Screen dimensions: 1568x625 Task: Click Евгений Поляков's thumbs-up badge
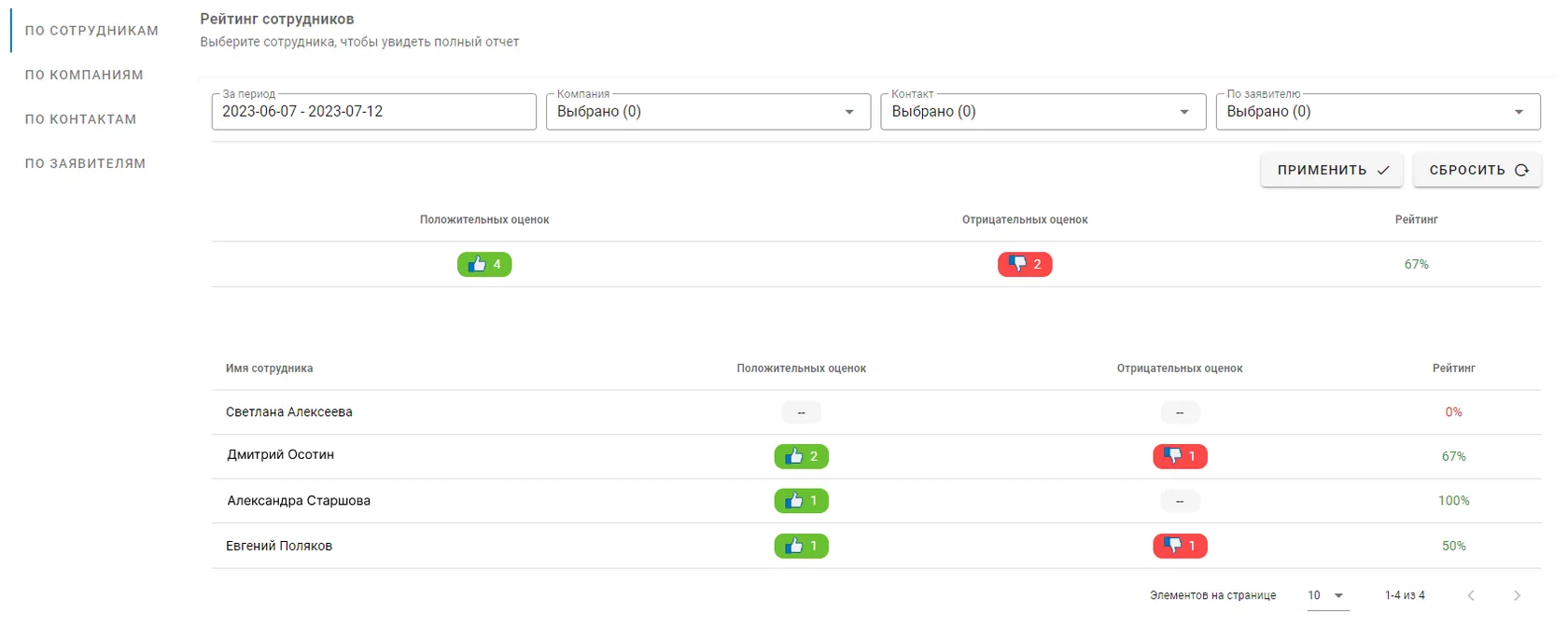point(802,546)
